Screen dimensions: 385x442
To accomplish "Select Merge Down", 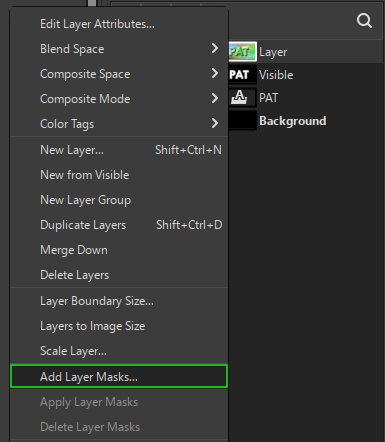I will coord(119,250).
